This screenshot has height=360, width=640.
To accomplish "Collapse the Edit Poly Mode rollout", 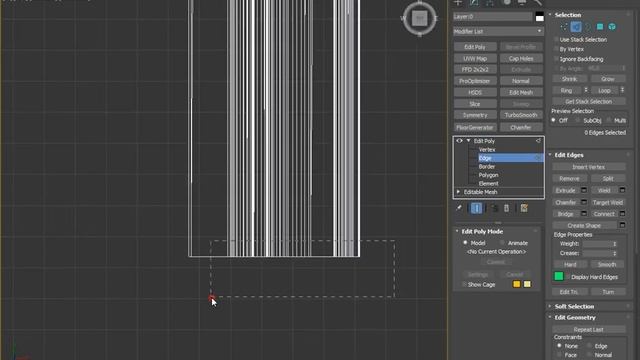I will point(457,231).
